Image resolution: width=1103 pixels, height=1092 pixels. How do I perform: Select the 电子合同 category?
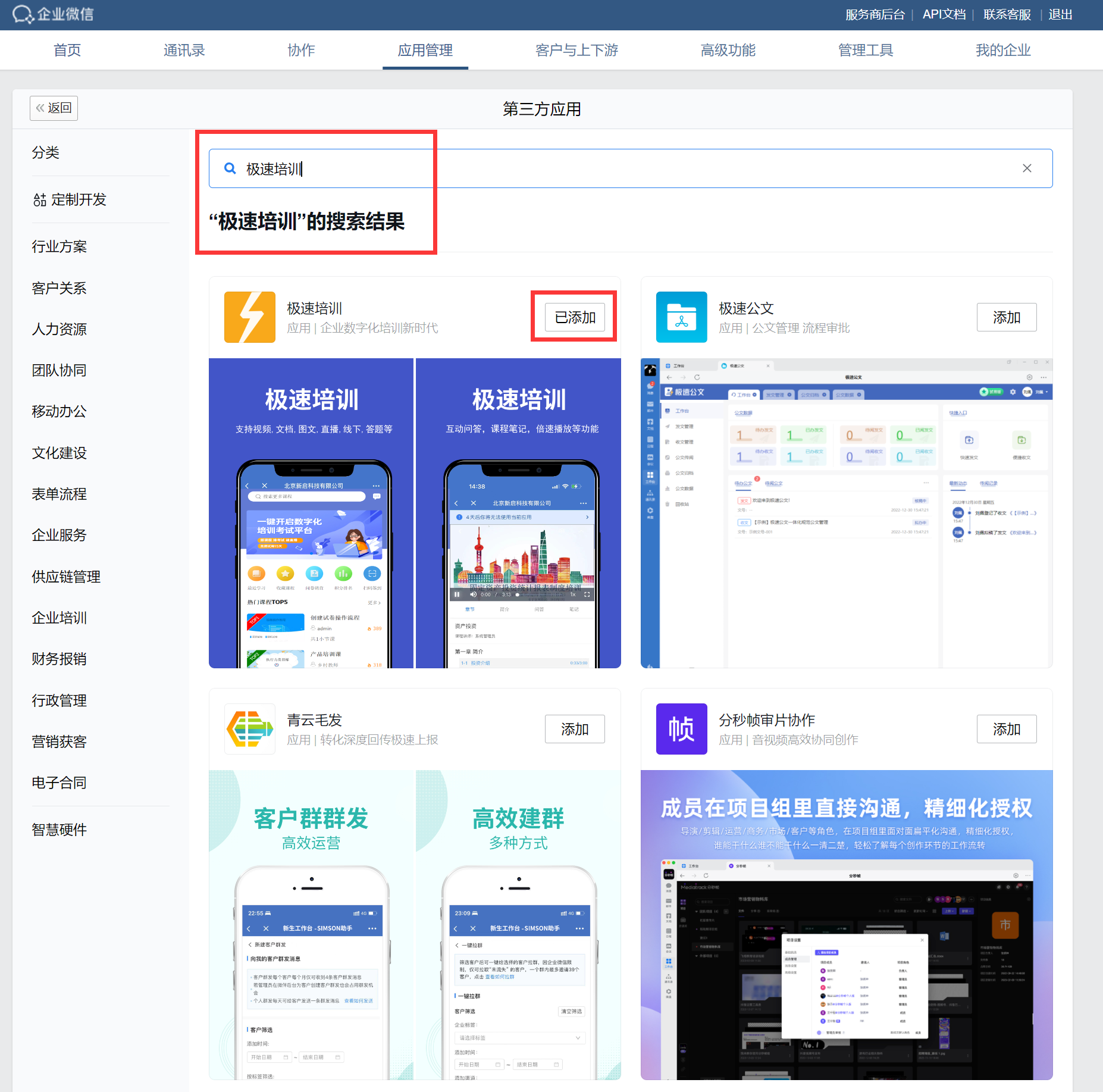click(x=59, y=783)
